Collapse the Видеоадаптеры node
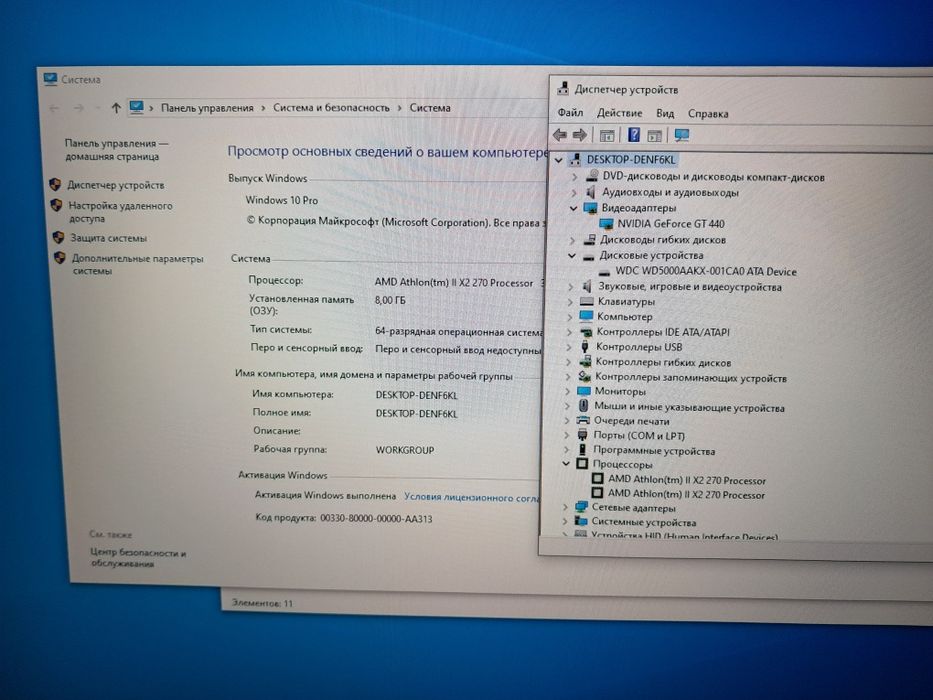 click(574, 208)
